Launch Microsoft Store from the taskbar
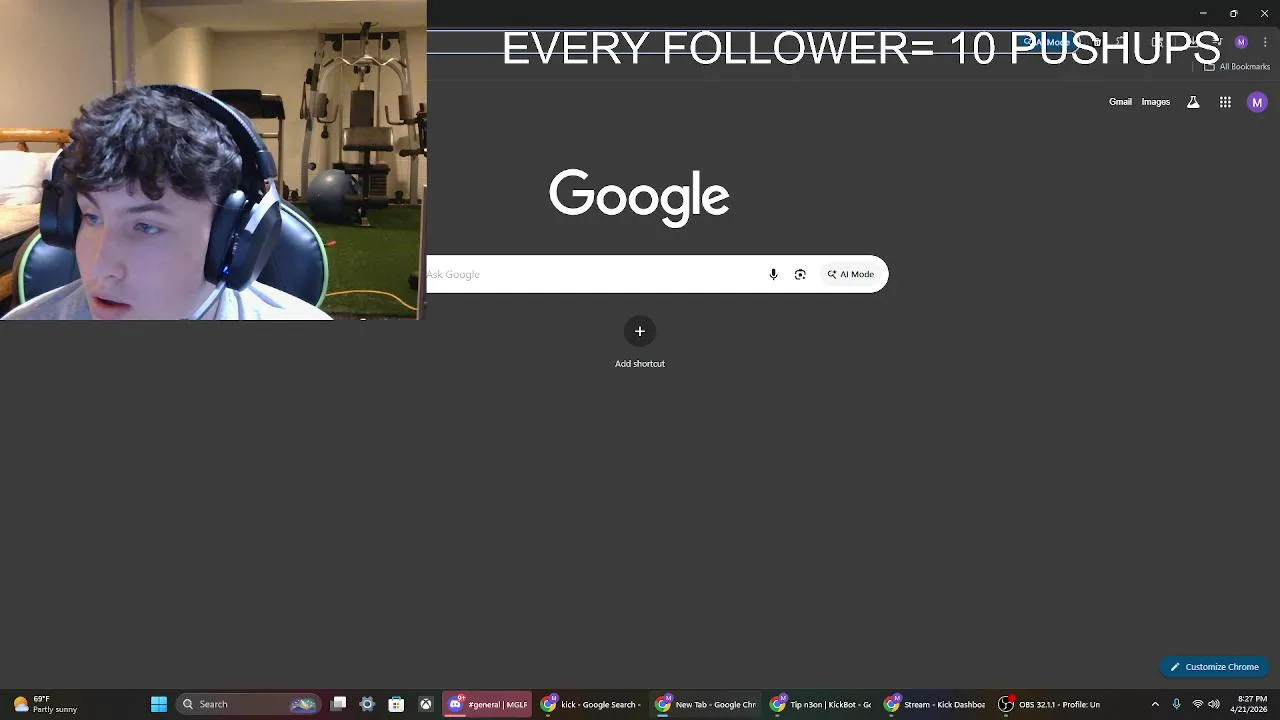Viewport: 1280px width, 720px height. [396, 704]
